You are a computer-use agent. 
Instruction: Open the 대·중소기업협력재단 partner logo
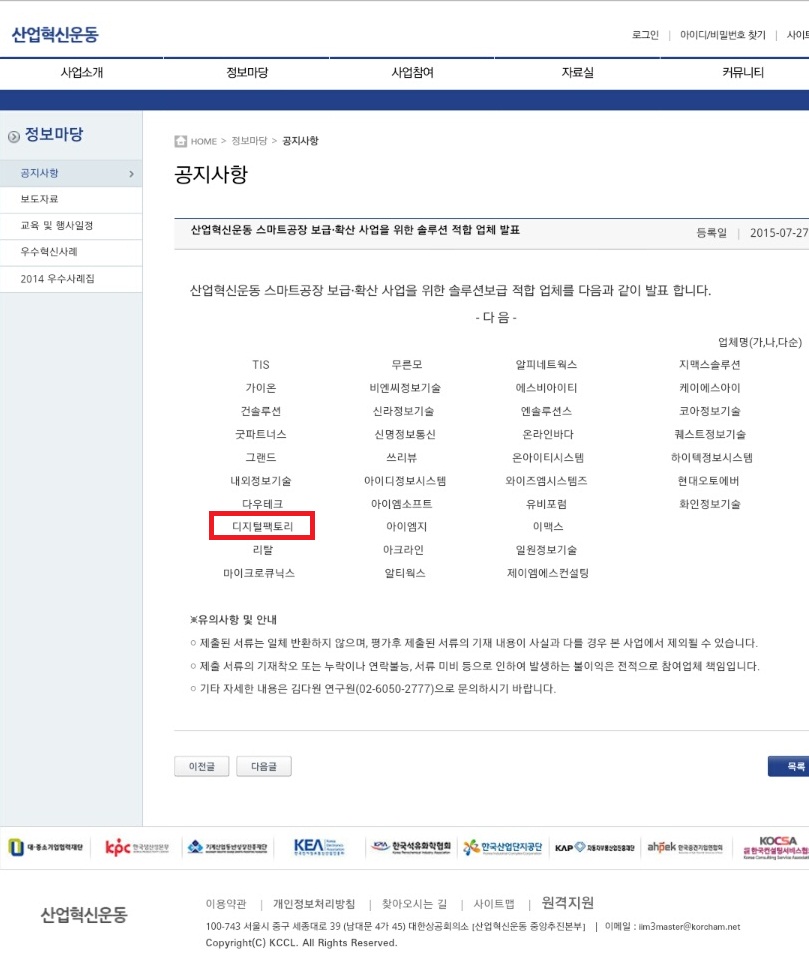pyautogui.click(x=46, y=847)
